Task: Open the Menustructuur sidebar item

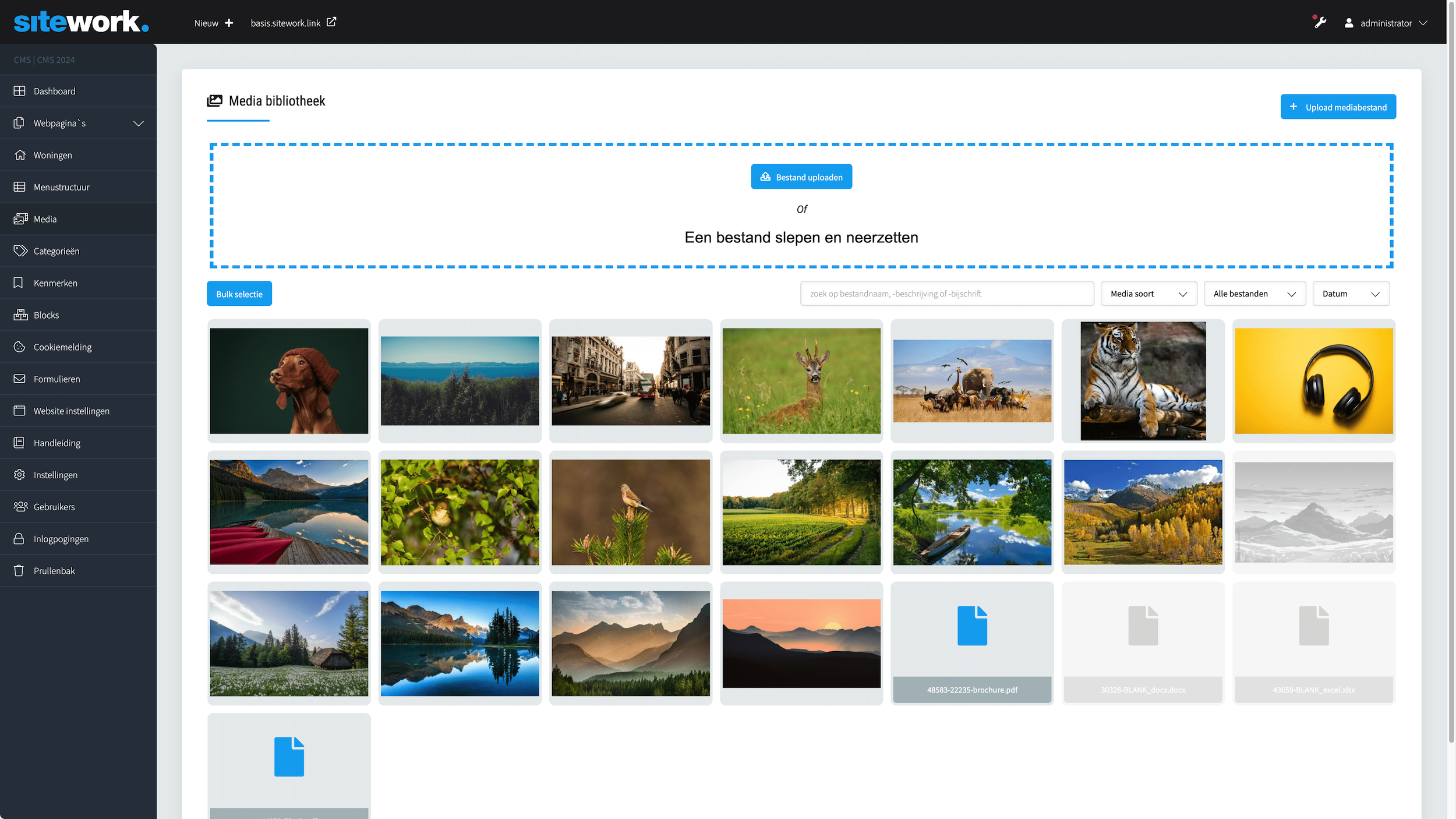Action: 62,187
